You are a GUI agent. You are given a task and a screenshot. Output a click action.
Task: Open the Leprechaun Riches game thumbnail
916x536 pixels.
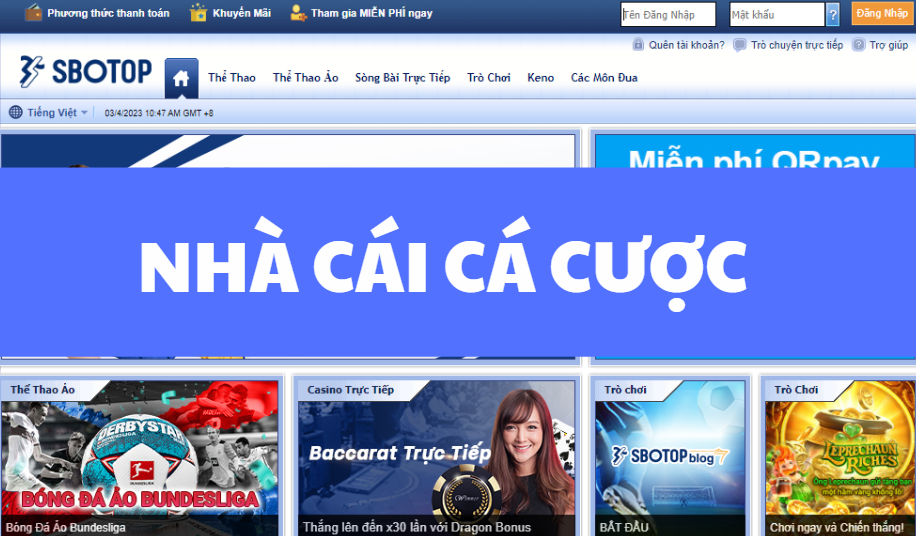[840, 458]
